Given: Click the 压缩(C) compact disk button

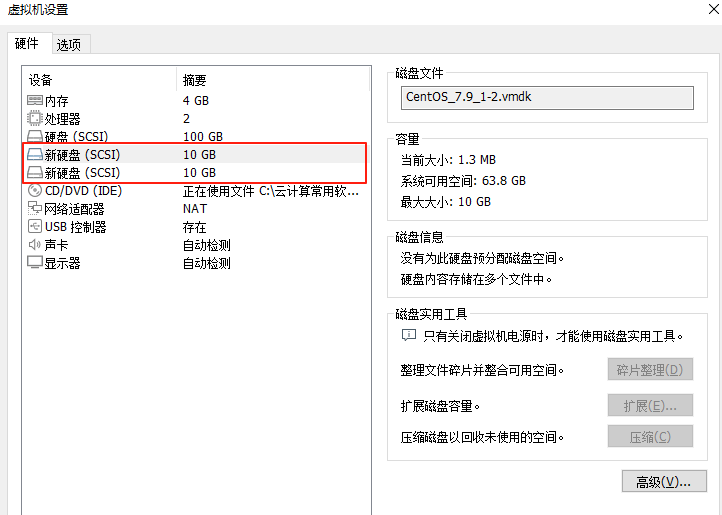Looking at the screenshot, I should 650,436.
